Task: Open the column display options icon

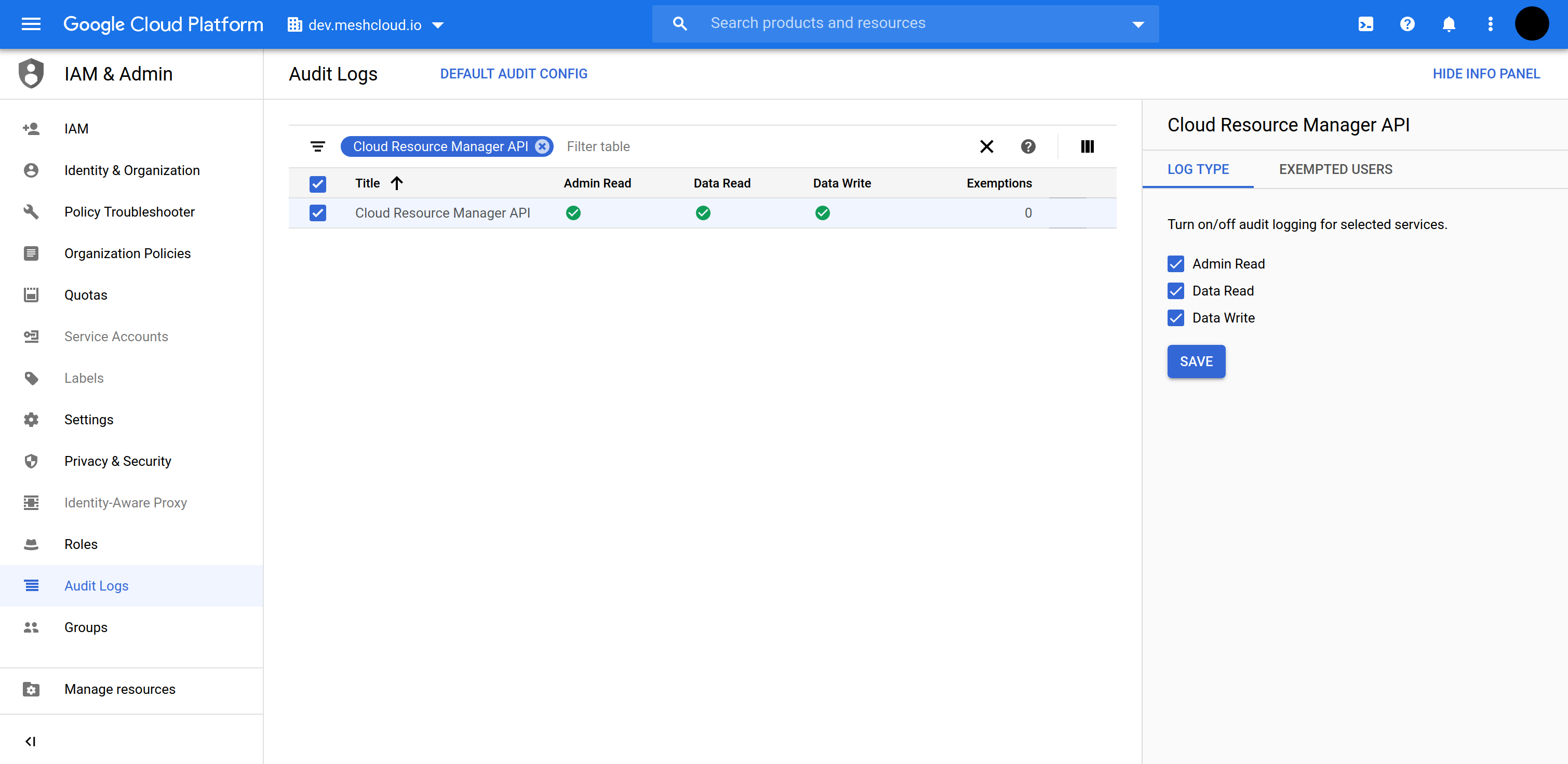Action: (1087, 146)
